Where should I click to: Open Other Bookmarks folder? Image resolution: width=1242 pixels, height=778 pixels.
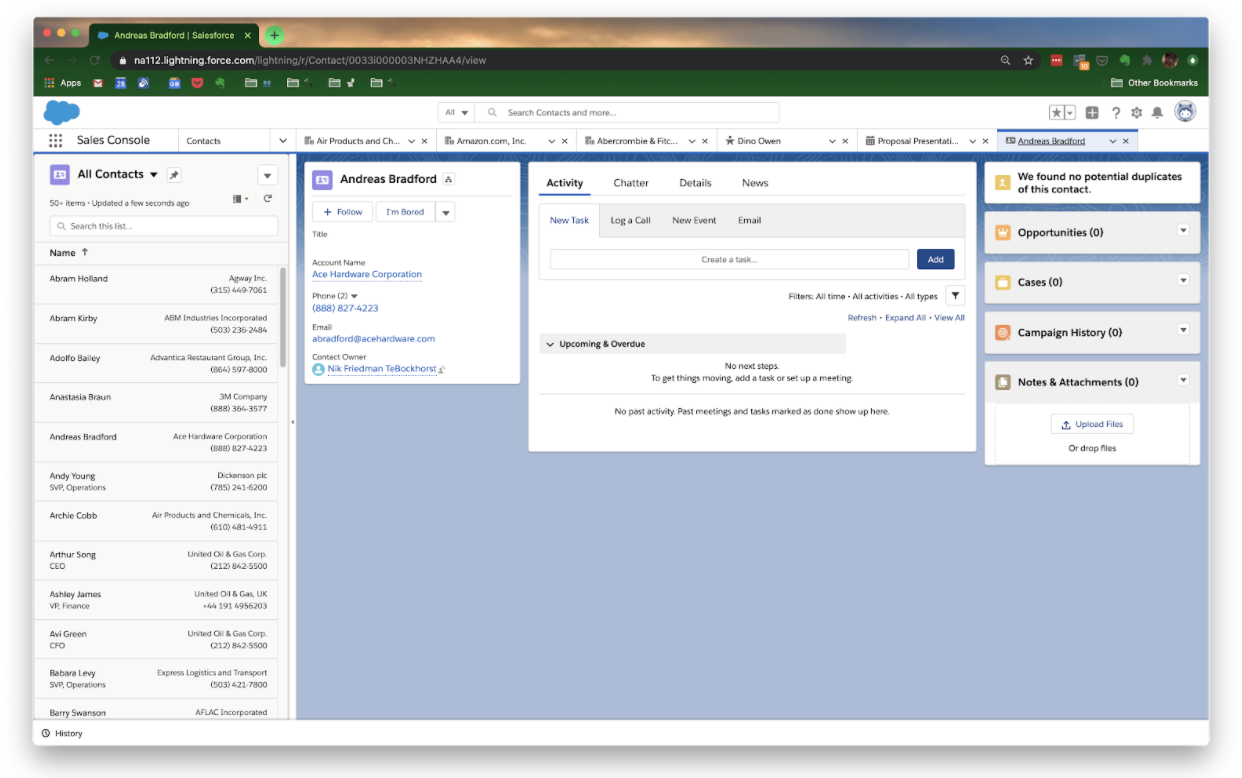click(1154, 83)
